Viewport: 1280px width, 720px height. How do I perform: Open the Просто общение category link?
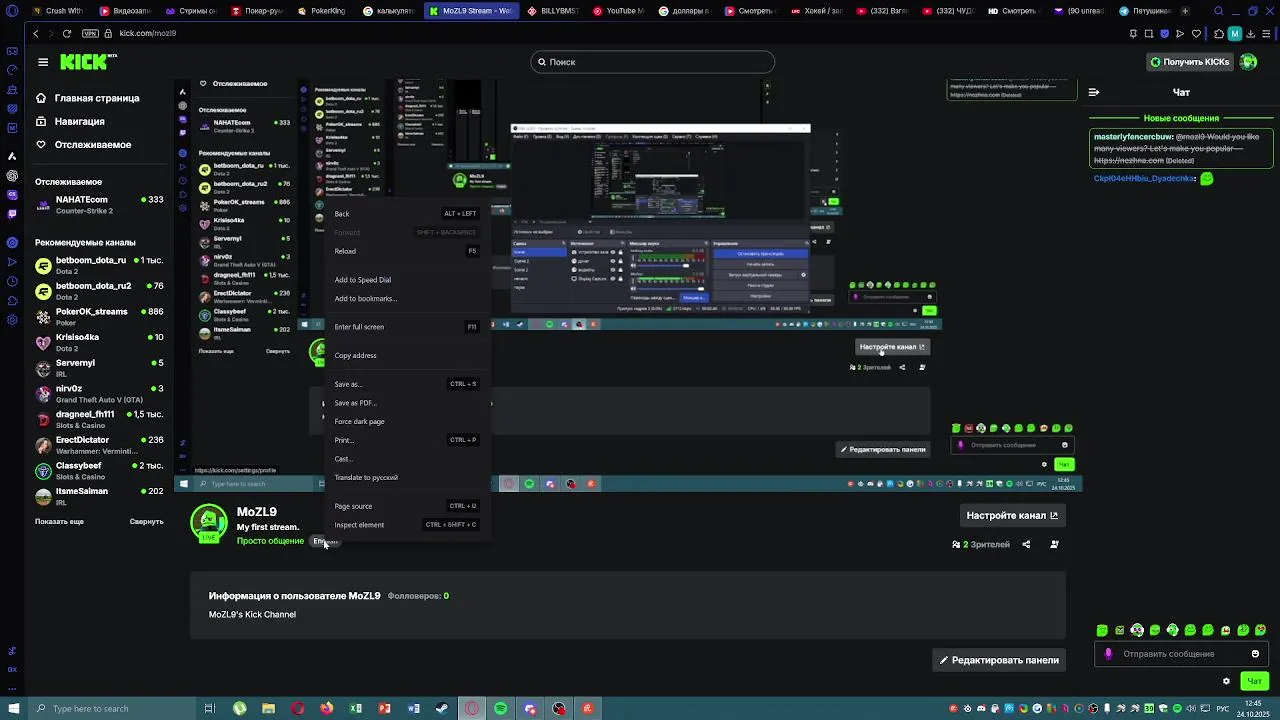[270, 541]
